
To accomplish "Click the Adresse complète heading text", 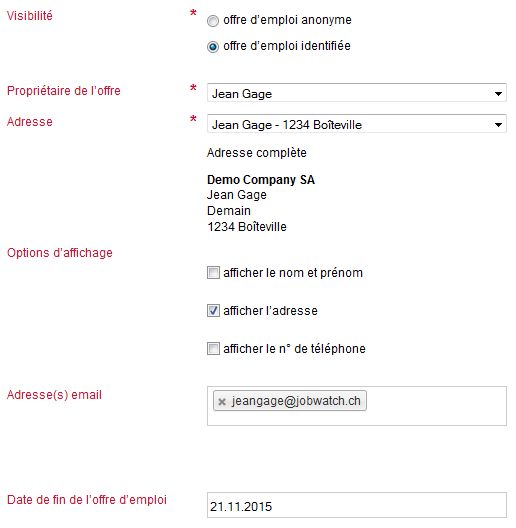I will pyautogui.click(x=257, y=153).
